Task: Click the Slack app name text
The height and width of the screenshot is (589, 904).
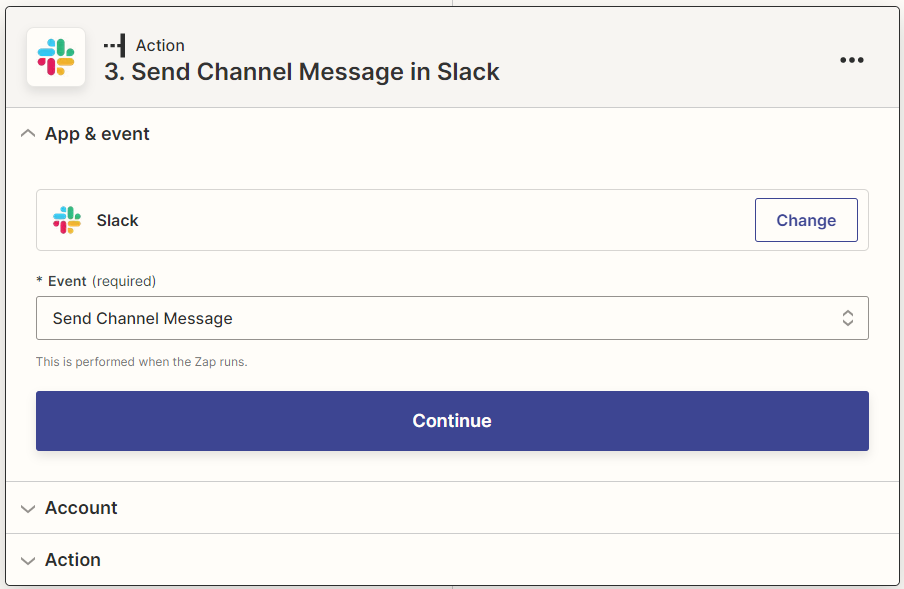Action: click(118, 220)
